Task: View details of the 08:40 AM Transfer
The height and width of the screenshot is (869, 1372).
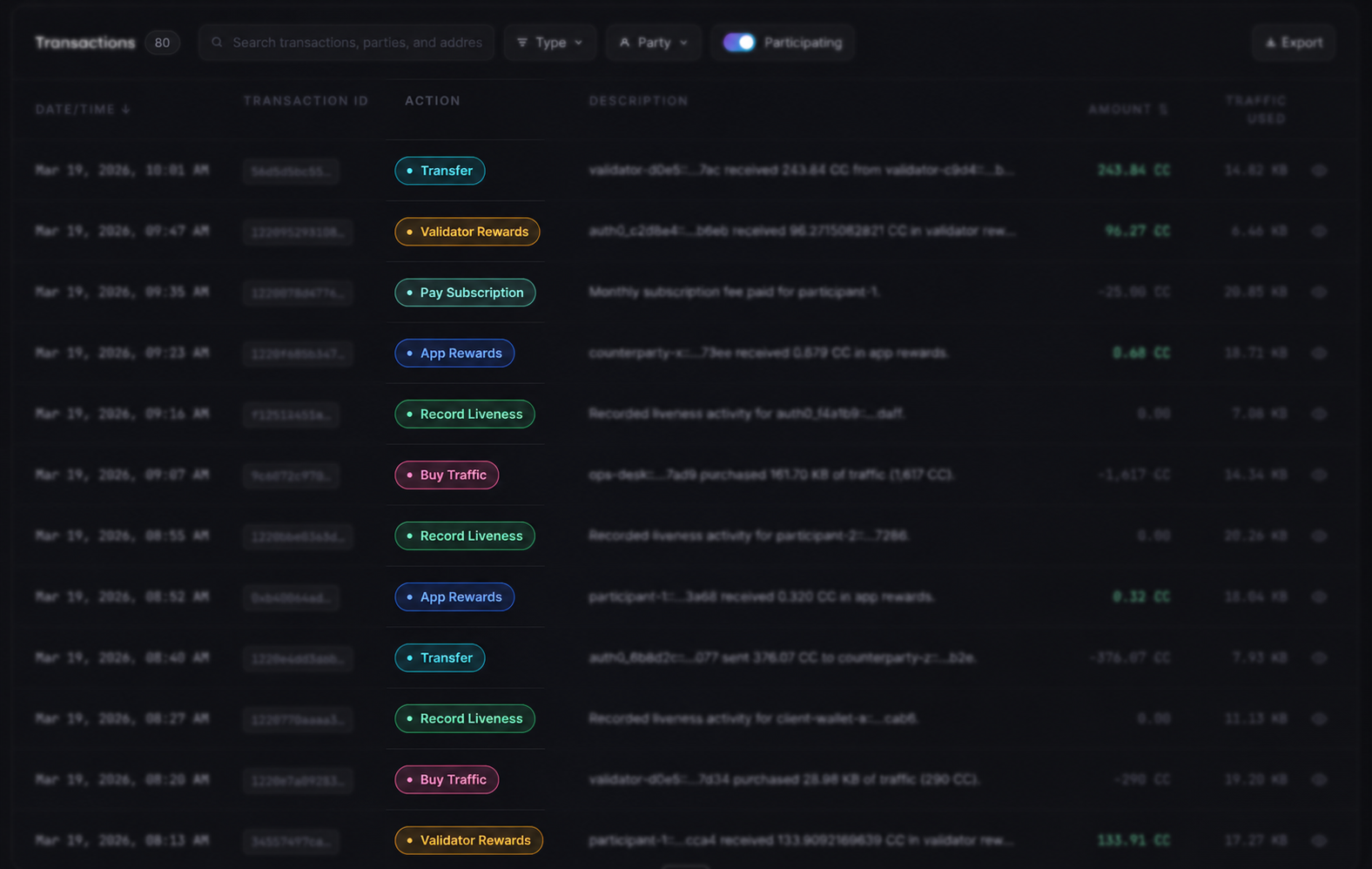Action: [1319, 658]
